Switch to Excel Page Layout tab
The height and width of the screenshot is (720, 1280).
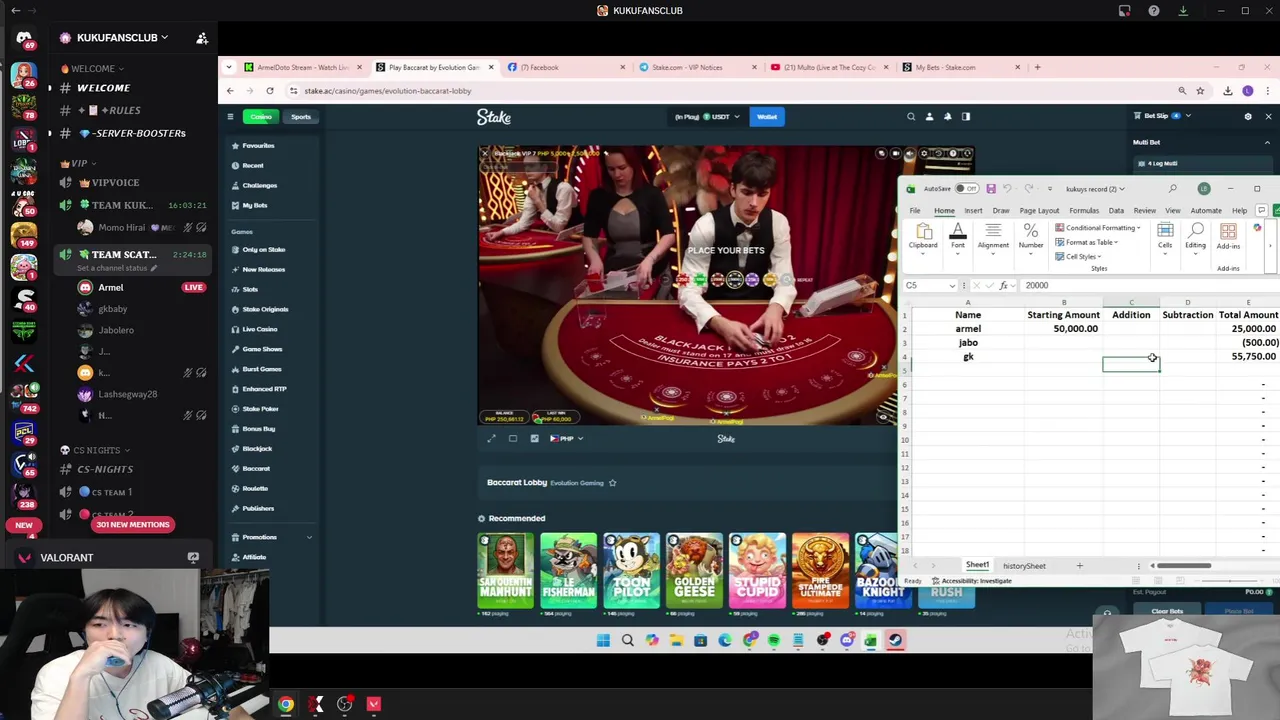click(x=1039, y=210)
